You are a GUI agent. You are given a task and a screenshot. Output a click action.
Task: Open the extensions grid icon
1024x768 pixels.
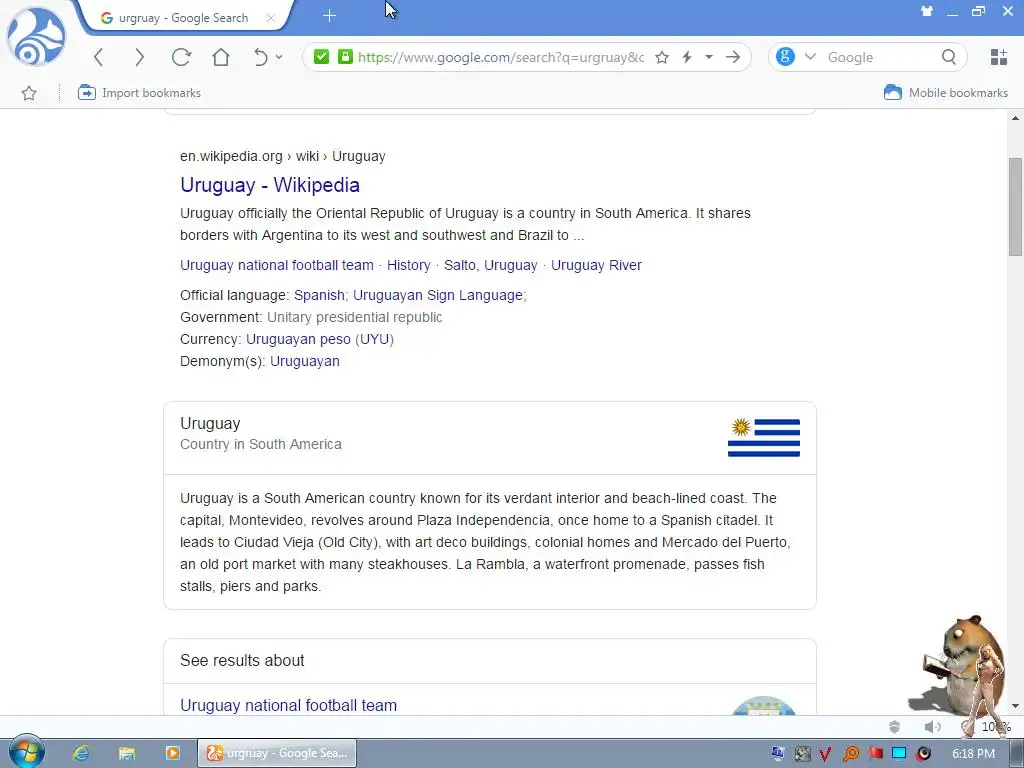pyautogui.click(x=999, y=57)
